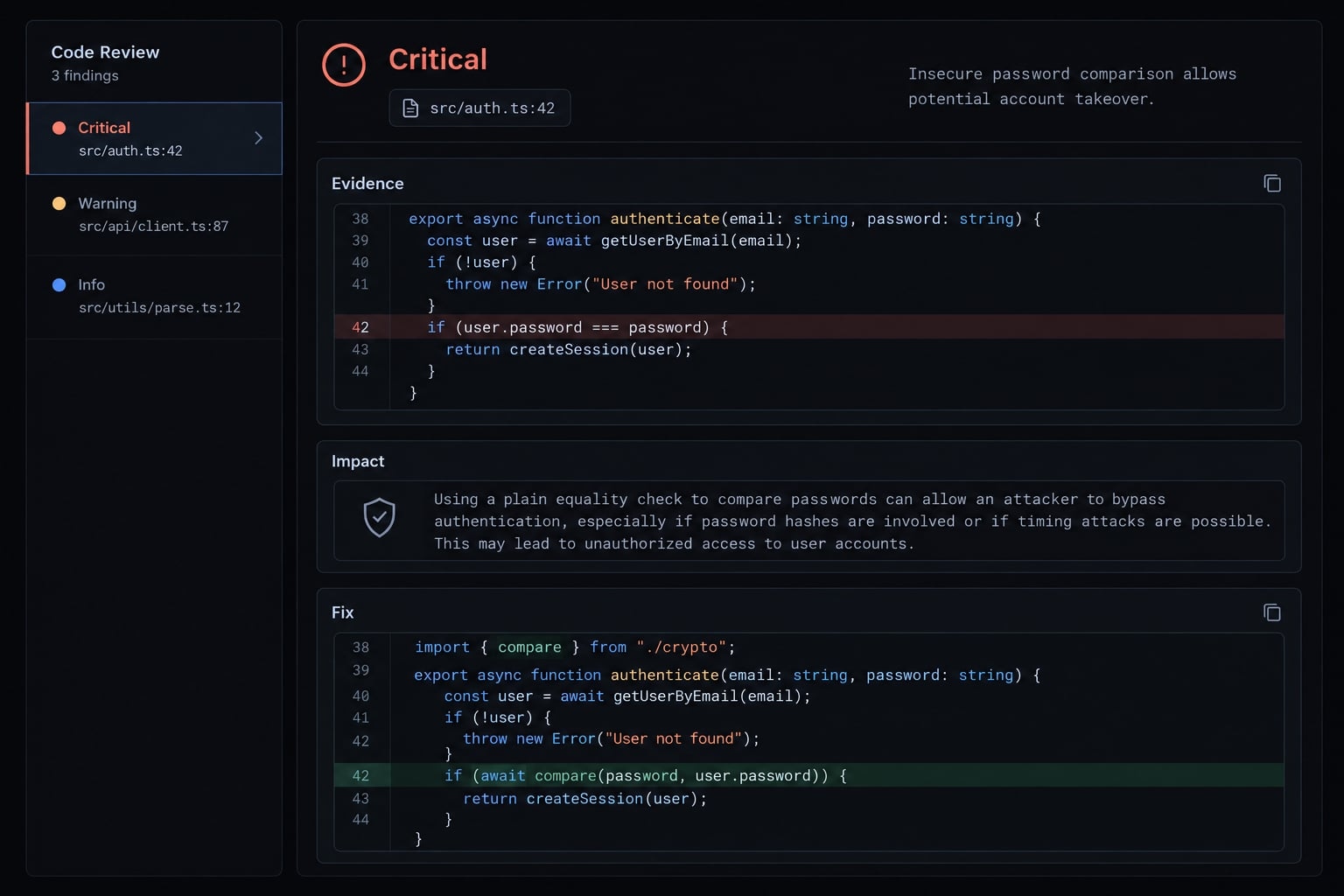The height and width of the screenshot is (896, 1344).
Task: Click the Fix section heading
Action: point(342,612)
